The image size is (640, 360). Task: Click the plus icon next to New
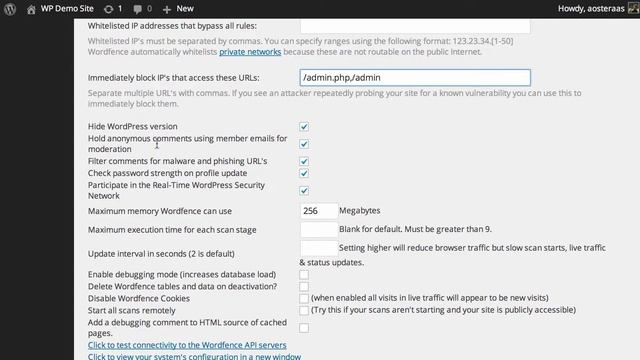pos(167,9)
